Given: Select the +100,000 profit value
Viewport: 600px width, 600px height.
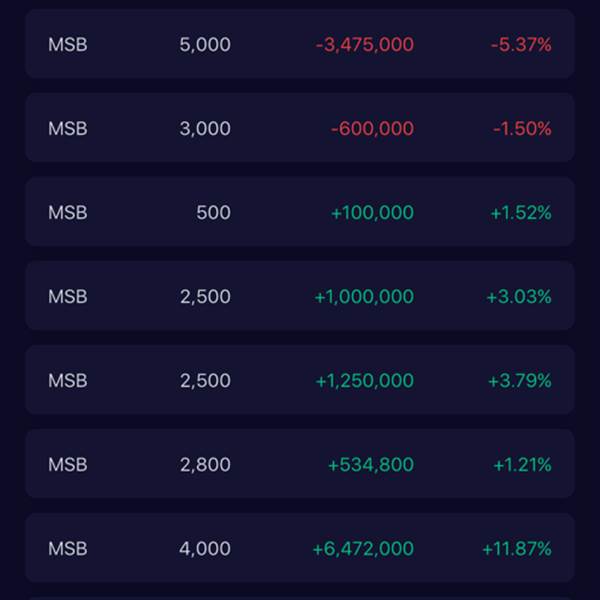Looking at the screenshot, I should coord(372,213).
